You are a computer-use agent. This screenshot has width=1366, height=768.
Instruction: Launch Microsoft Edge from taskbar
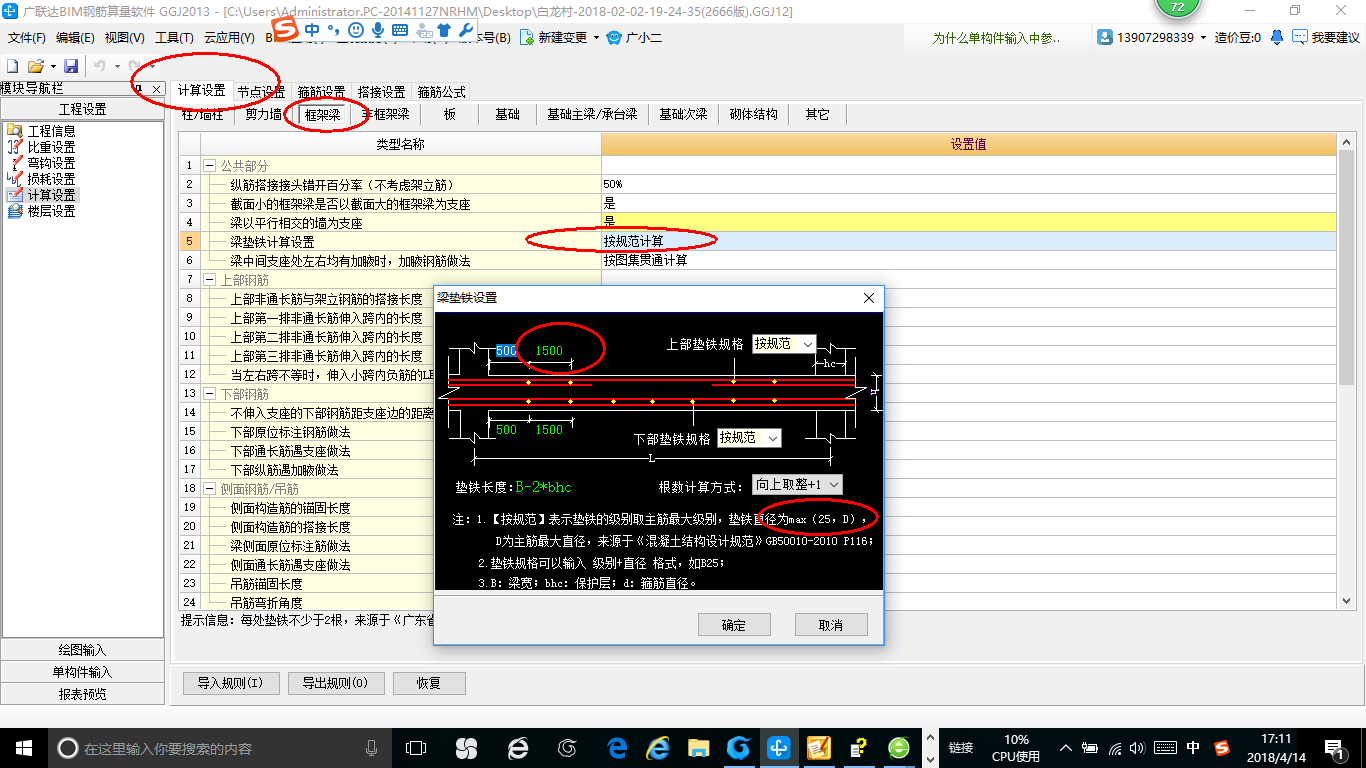[x=617, y=747]
